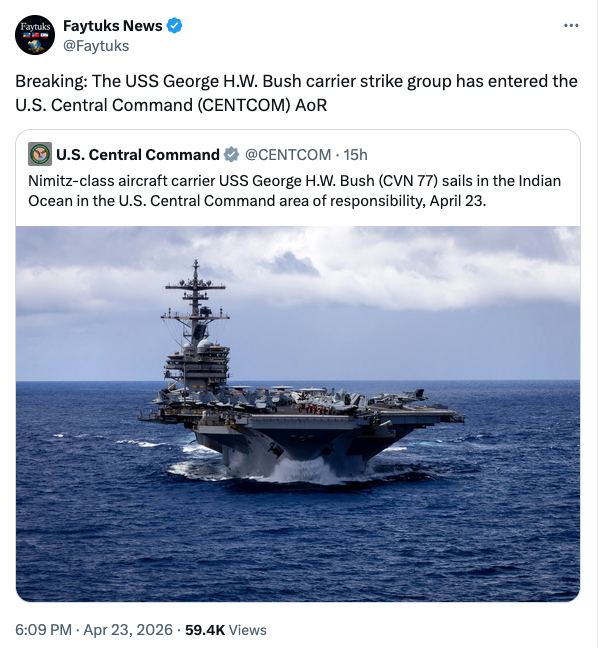Click the gray verified badge beside U.S. Central Command
This screenshot has width=599, height=648.
click(231, 155)
